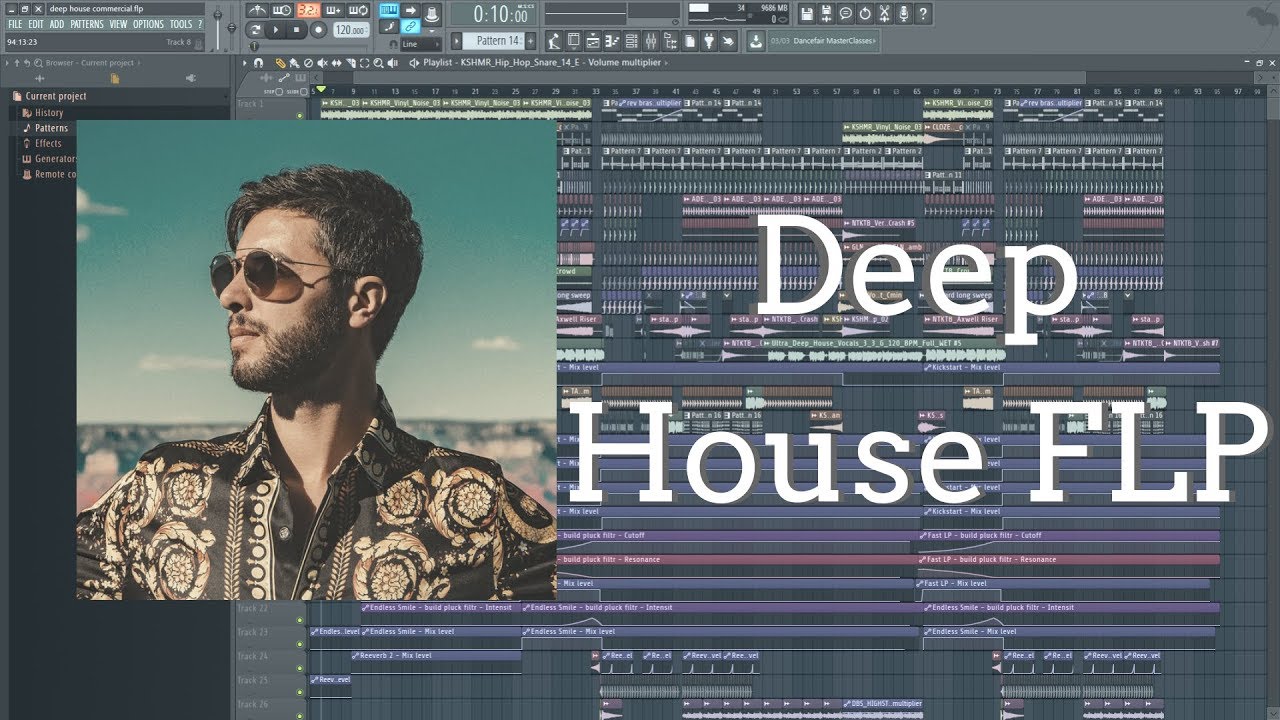Image resolution: width=1280 pixels, height=720 pixels.
Task: Click save new version icon
Action: [826, 14]
